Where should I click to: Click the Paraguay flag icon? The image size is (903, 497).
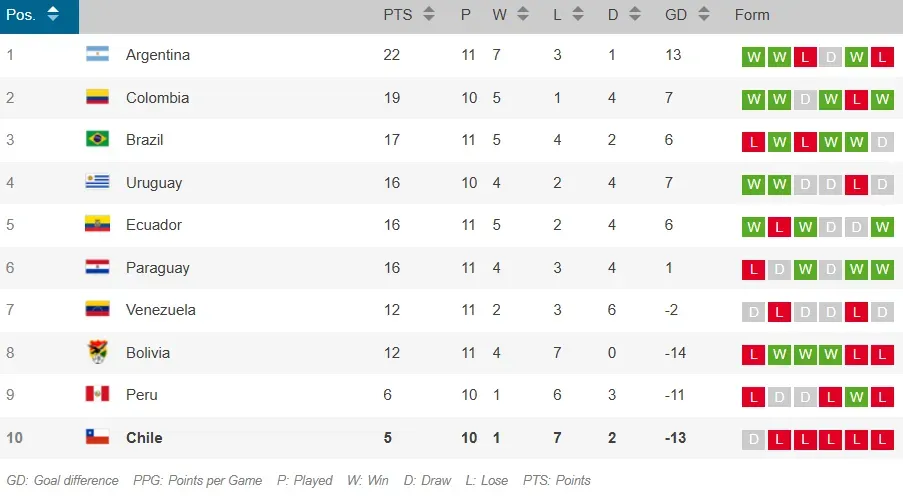(97, 268)
